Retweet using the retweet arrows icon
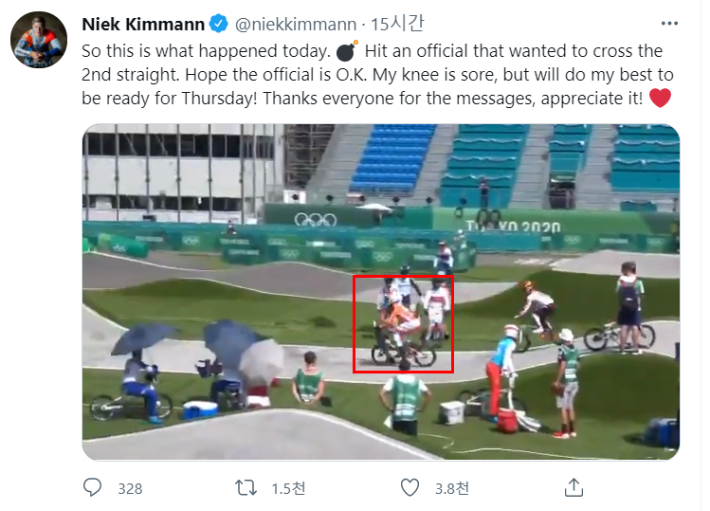 [245, 487]
